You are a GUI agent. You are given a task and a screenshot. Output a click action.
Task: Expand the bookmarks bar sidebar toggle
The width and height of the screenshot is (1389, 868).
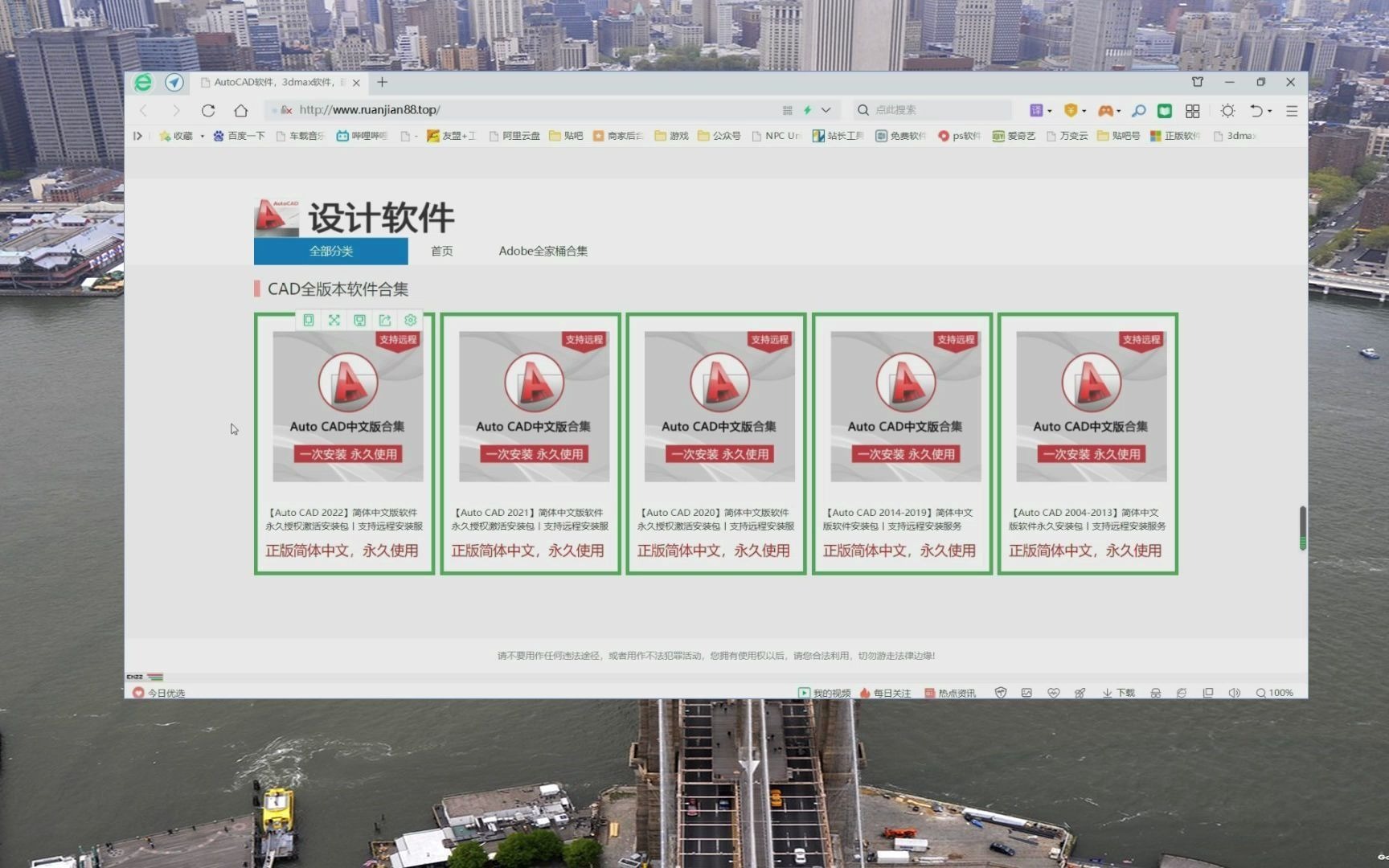pyautogui.click(x=138, y=136)
